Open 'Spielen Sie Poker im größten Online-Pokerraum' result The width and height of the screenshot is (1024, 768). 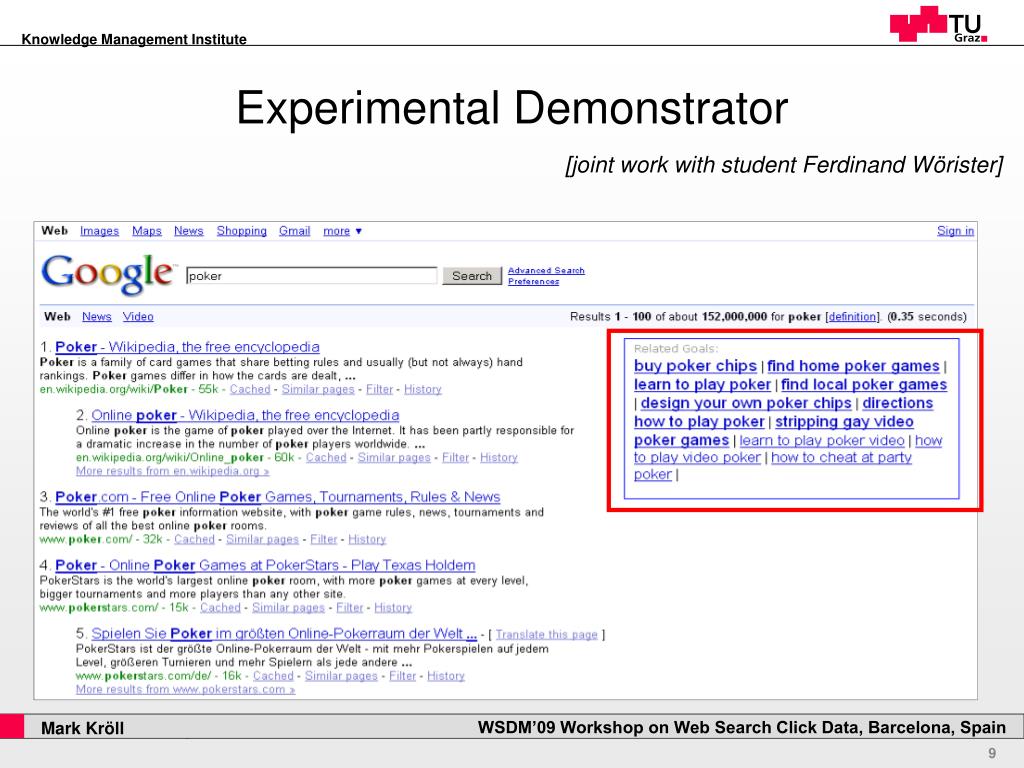[284, 633]
